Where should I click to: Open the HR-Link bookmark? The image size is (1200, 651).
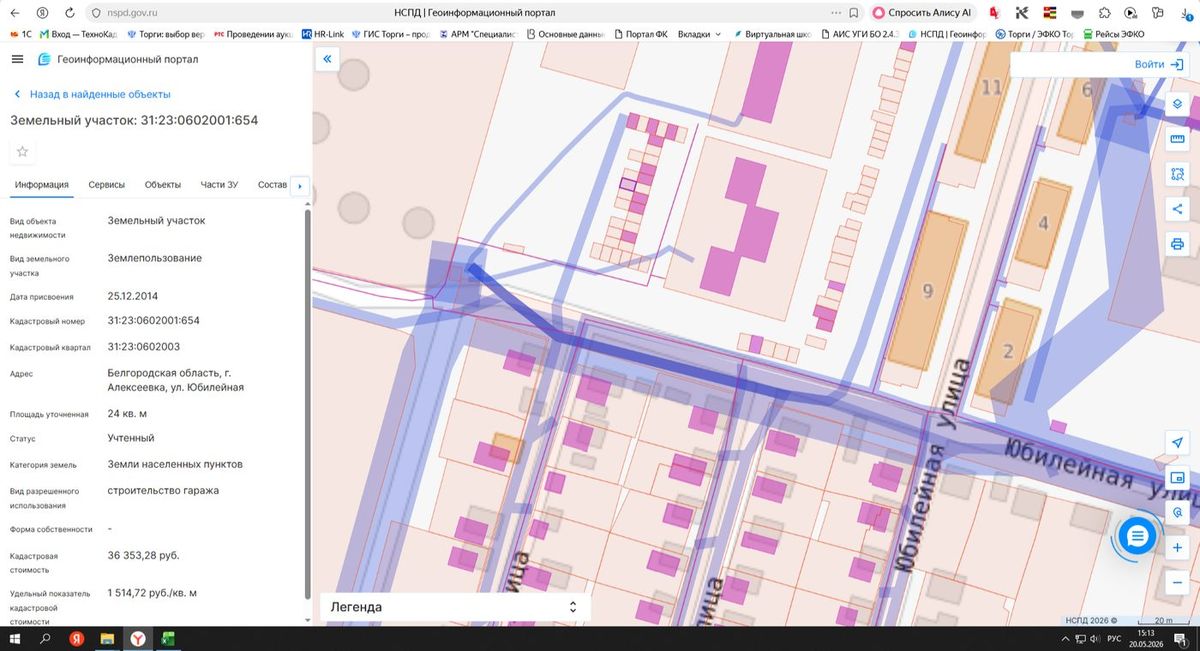[x=322, y=34]
